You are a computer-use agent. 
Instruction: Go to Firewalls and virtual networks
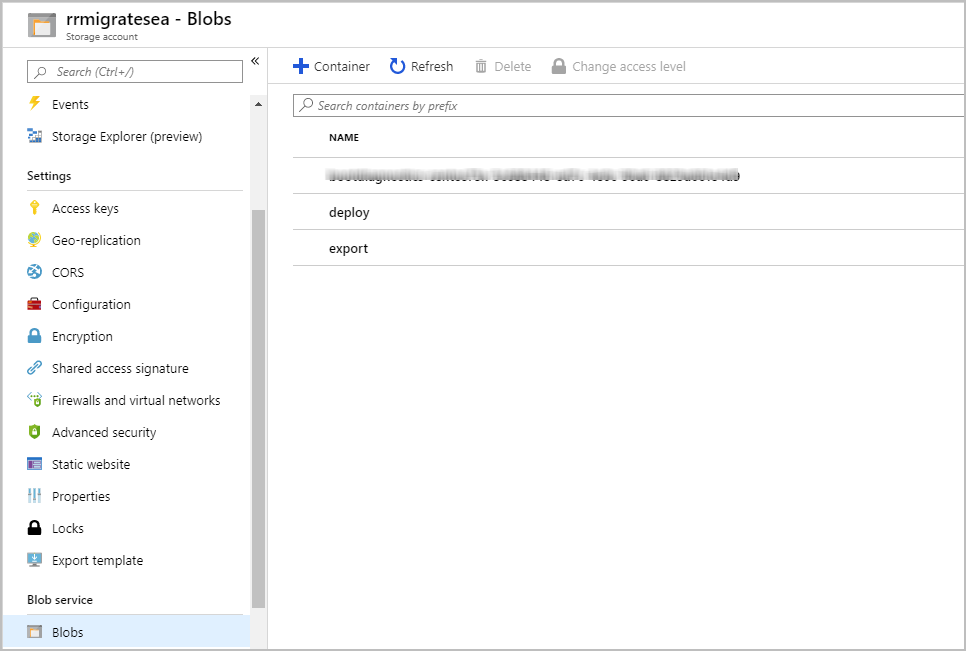coord(136,400)
